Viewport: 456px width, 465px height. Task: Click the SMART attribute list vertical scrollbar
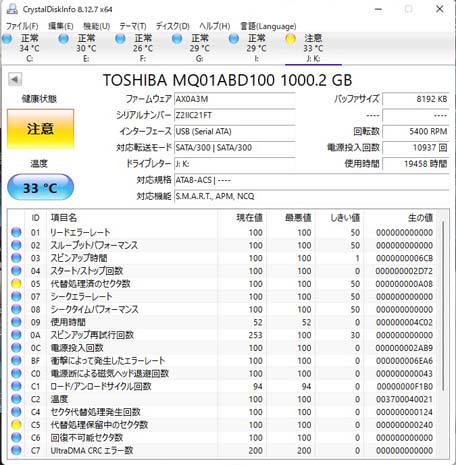[443, 306]
